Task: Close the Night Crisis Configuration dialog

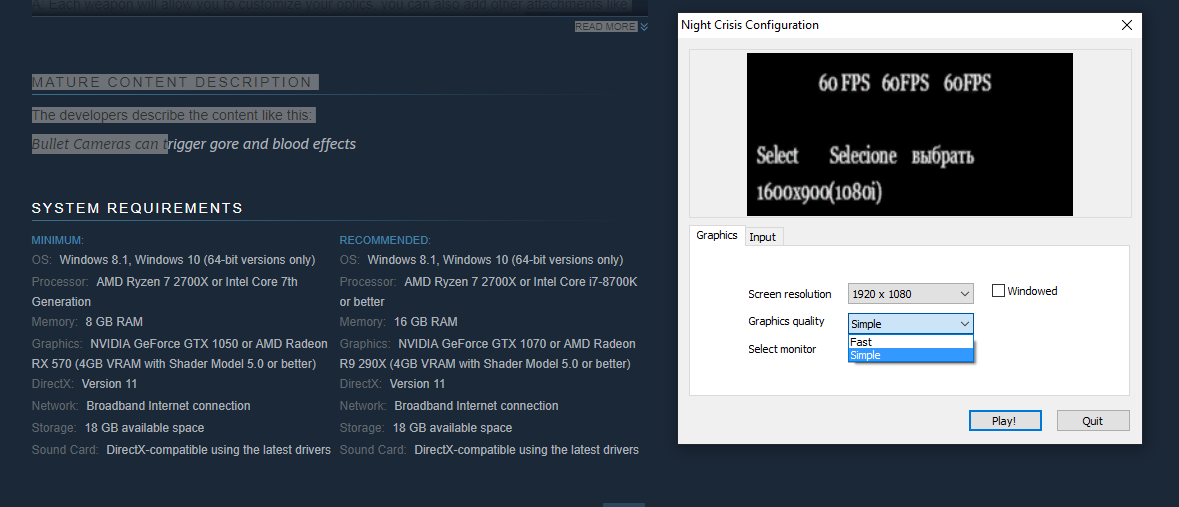Action: [x=1126, y=25]
